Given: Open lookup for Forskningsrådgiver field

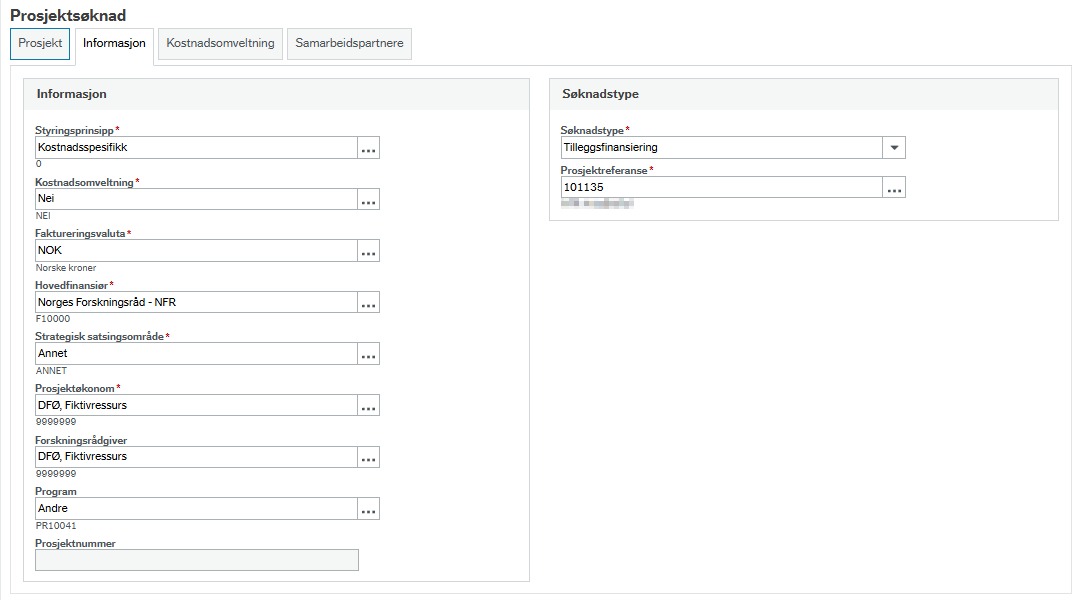Looking at the screenshot, I should 368,457.
